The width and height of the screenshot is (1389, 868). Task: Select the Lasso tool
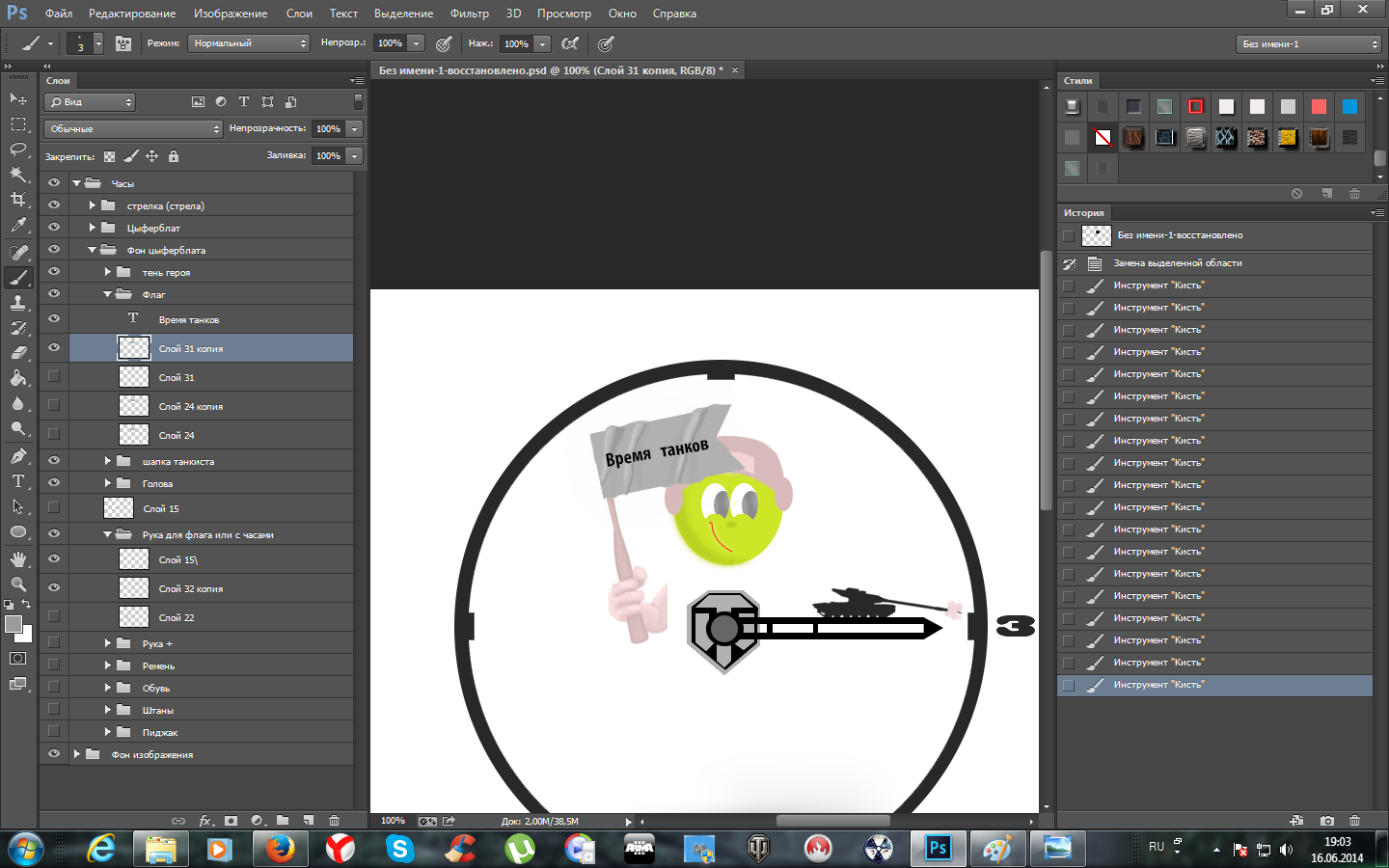click(x=18, y=149)
